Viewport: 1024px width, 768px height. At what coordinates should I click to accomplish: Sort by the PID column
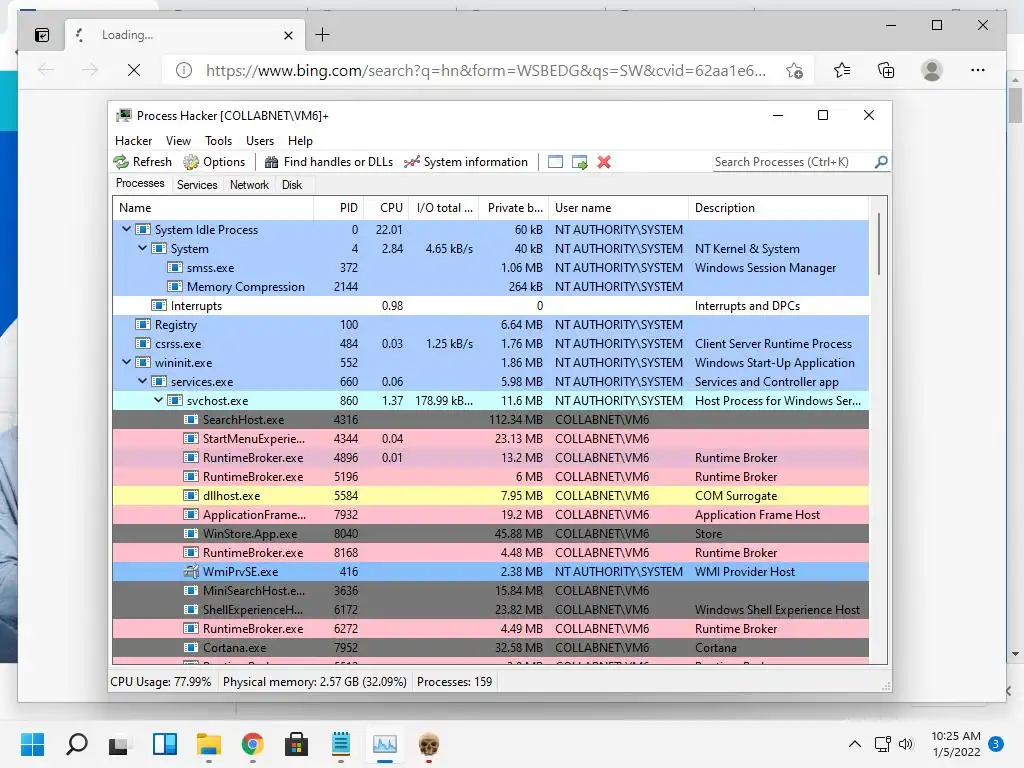point(338,208)
